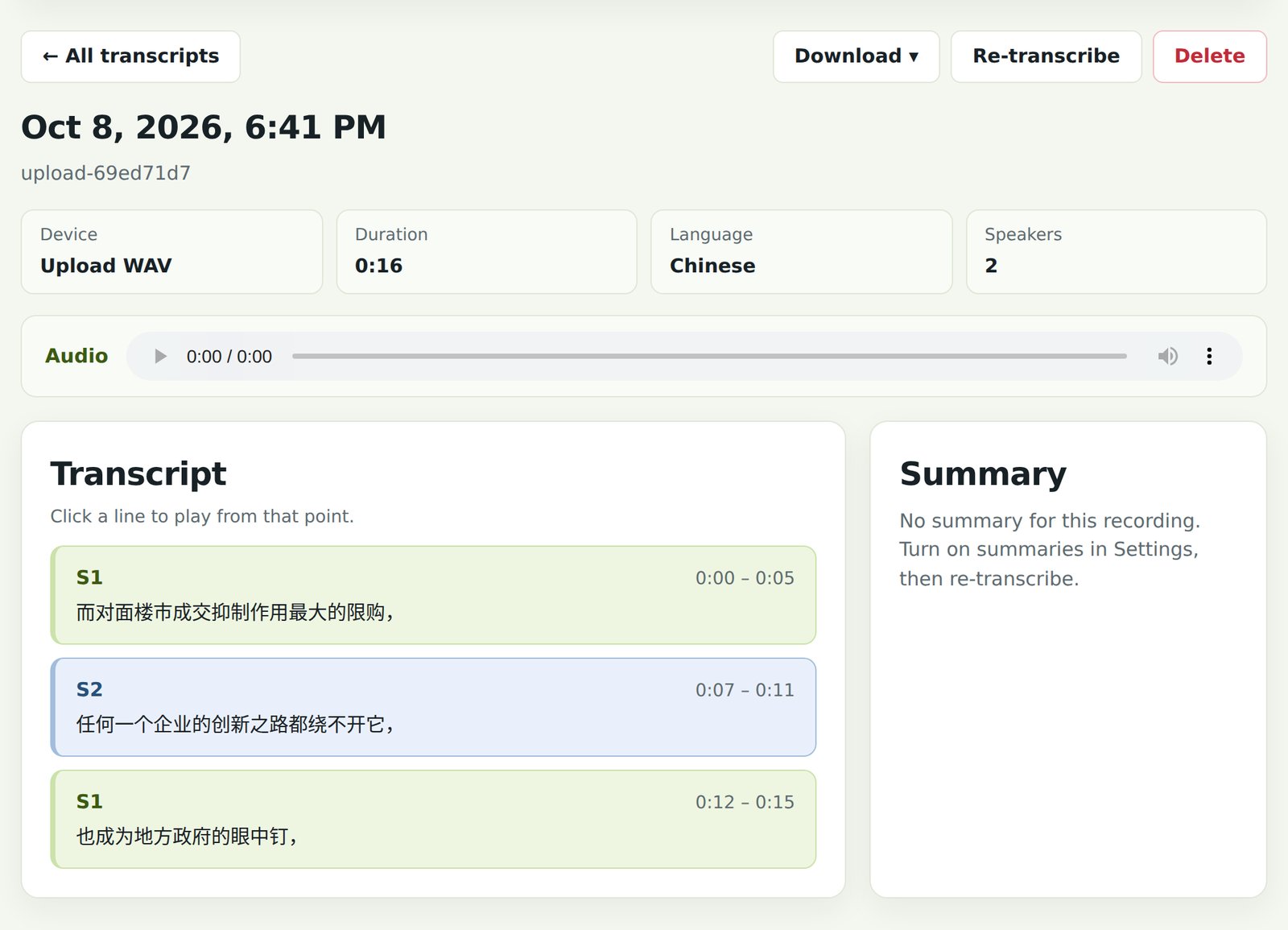Delete this transcript
This screenshot has width=1288, height=930.
(x=1209, y=56)
